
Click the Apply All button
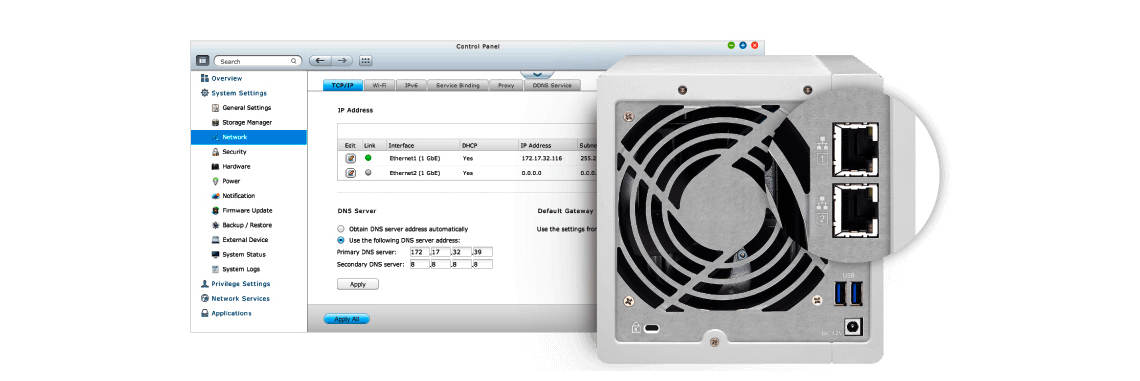coord(346,319)
